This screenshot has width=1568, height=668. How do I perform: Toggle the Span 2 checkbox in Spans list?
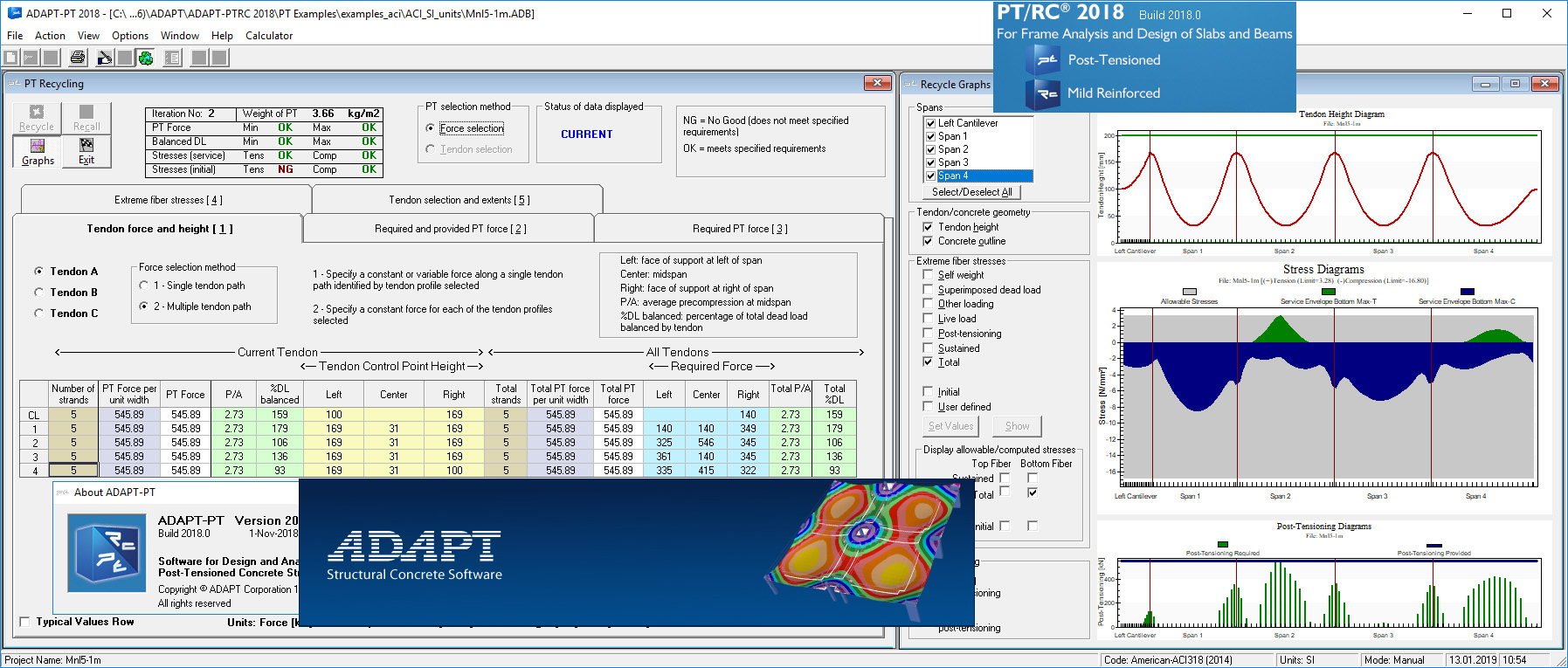tap(930, 149)
